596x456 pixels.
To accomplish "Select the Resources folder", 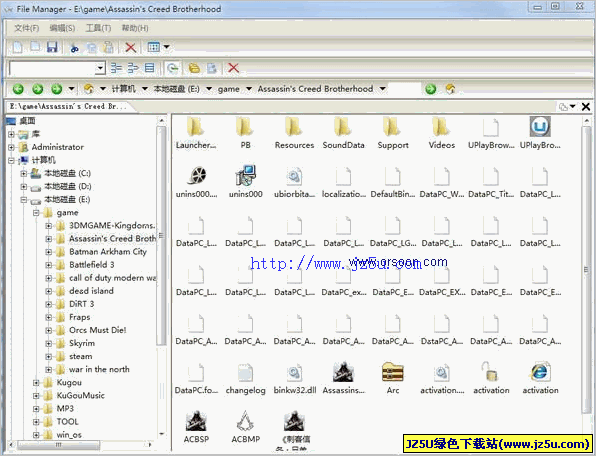I will point(294,132).
